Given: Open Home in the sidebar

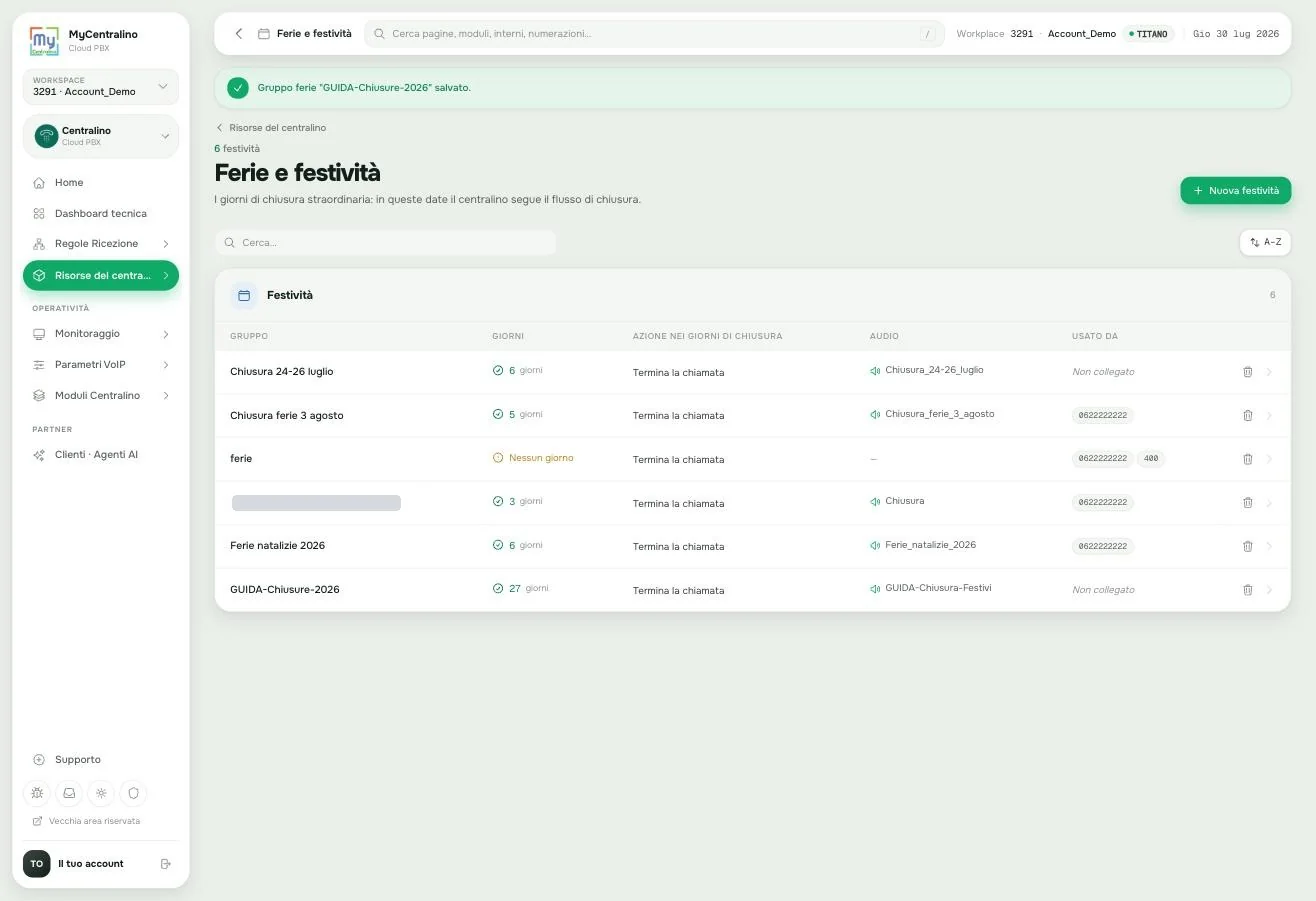Looking at the screenshot, I should pyautogui.click(x=100, y=183).
